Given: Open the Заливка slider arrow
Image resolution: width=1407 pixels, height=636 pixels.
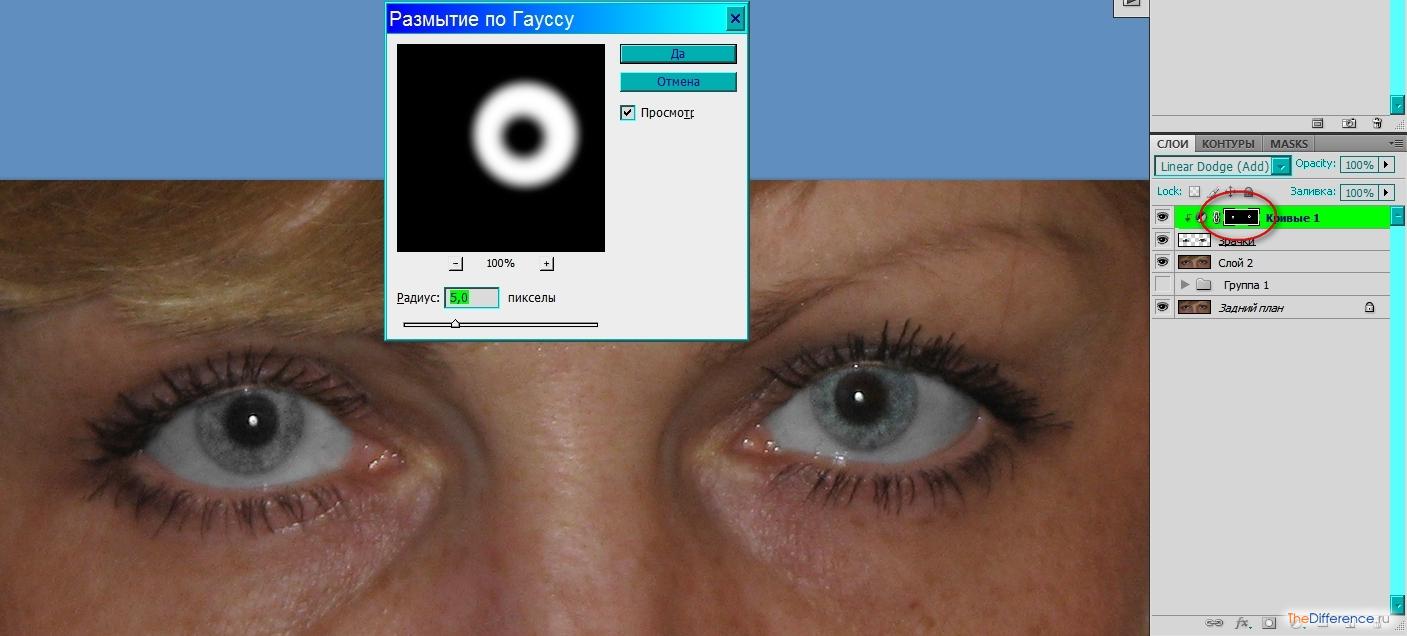Looking at the screenshot, I should [1386, 192].
